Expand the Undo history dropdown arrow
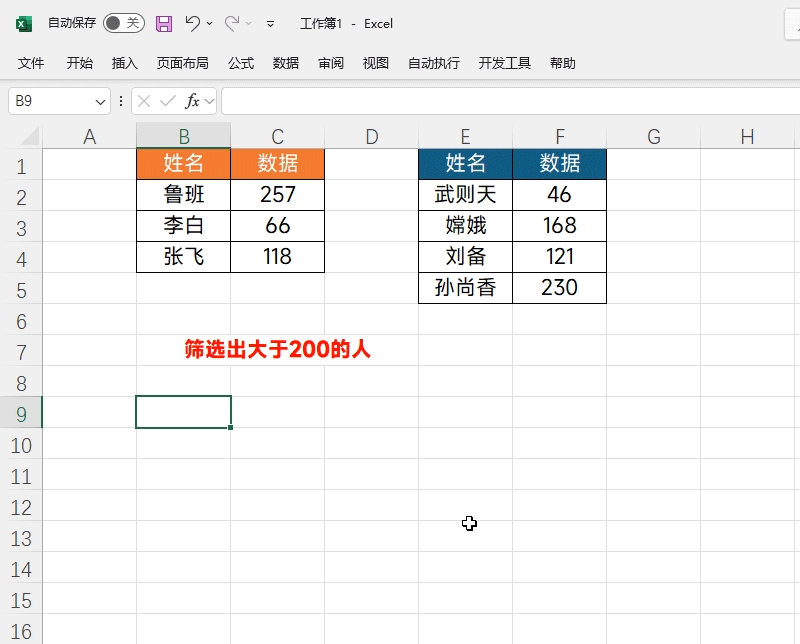 (209, 23)
